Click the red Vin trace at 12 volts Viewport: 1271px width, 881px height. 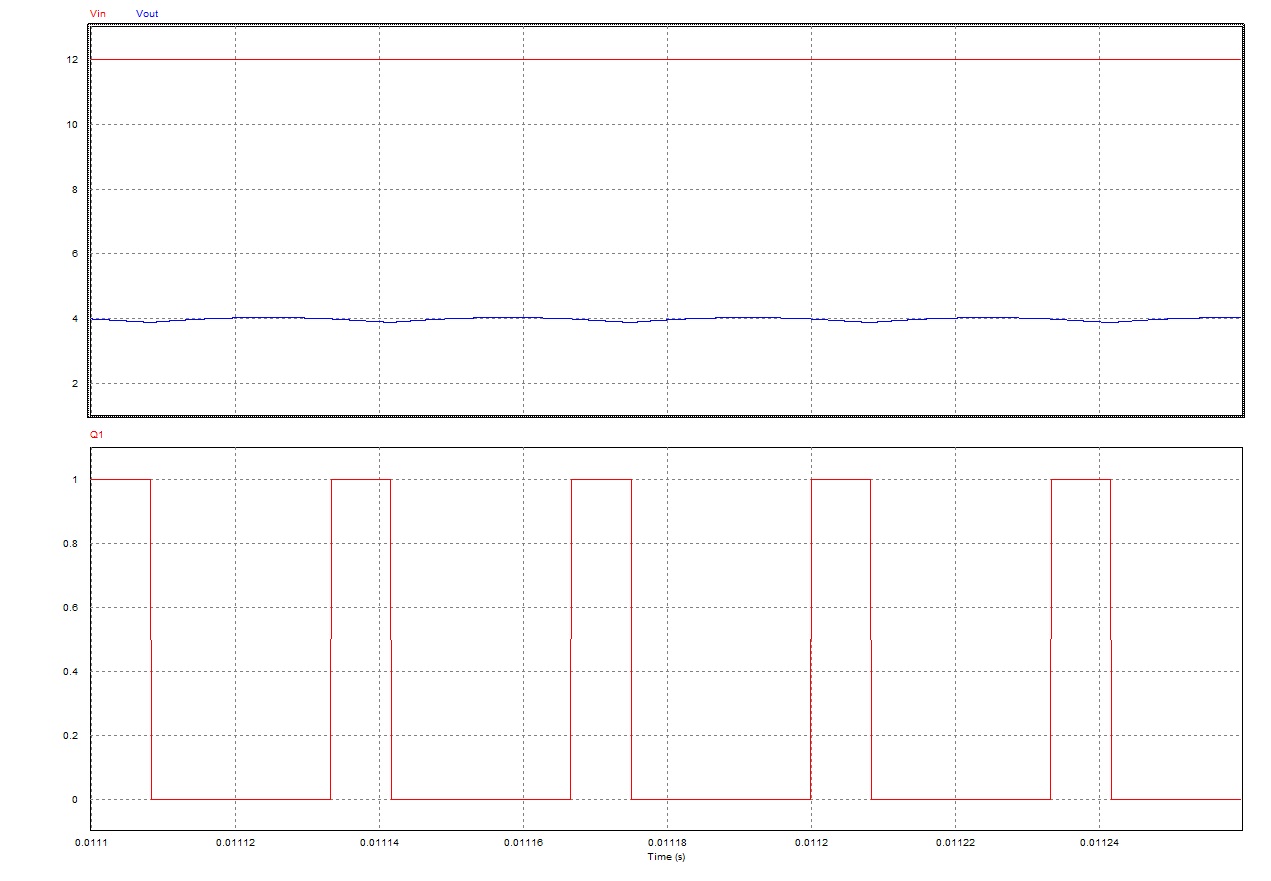coord(665,60)
